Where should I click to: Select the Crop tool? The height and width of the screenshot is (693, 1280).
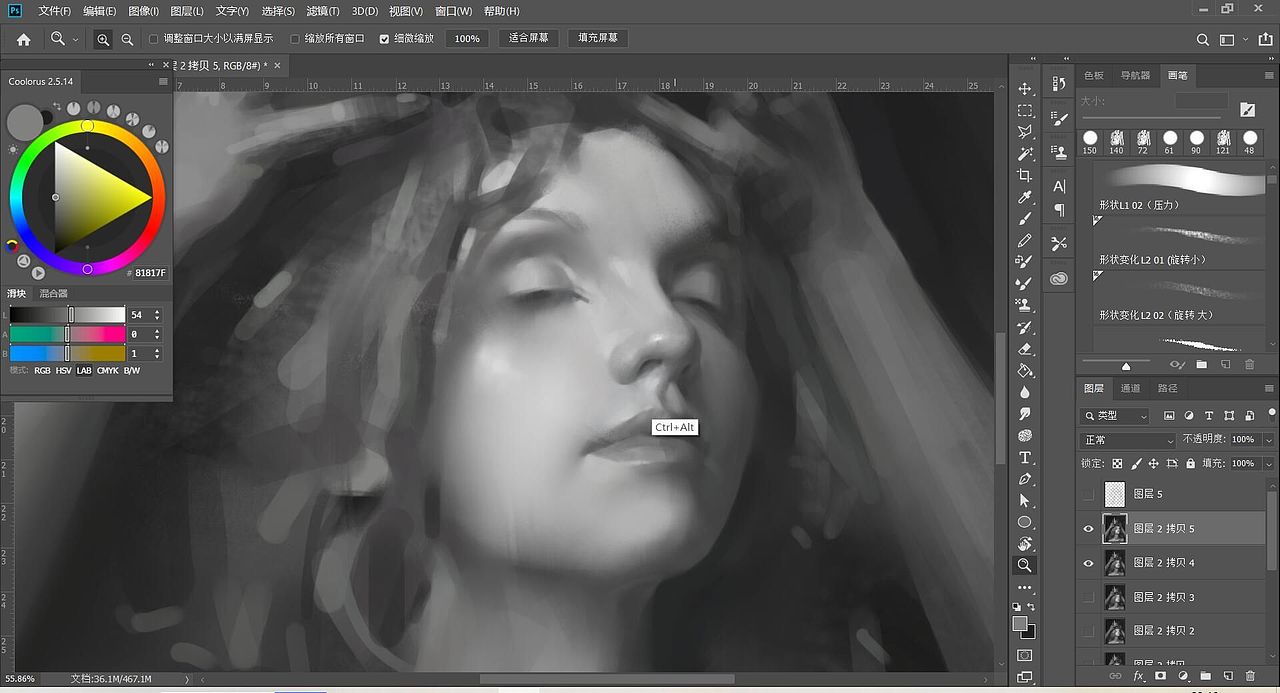click(1025, 176)
